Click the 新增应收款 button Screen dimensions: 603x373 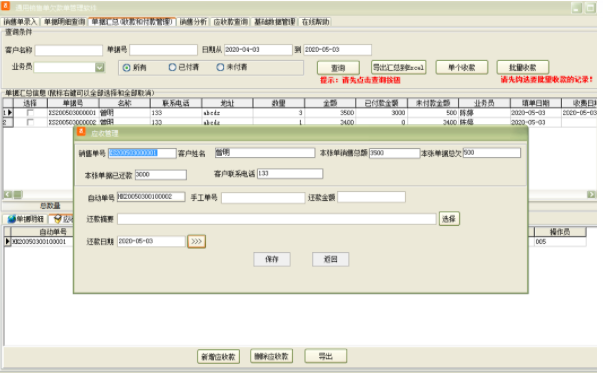pos(218,356)
